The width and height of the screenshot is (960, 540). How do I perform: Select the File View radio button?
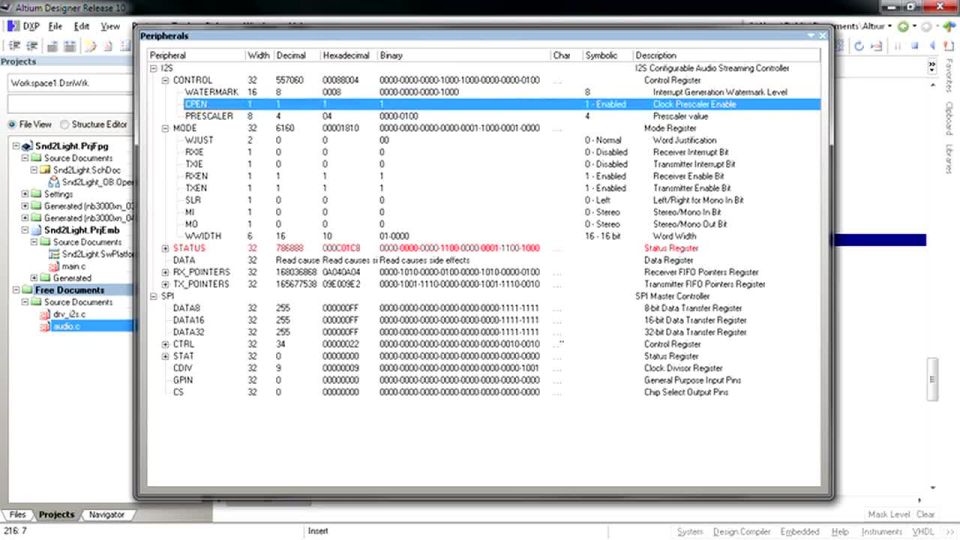tap(12, 124)
